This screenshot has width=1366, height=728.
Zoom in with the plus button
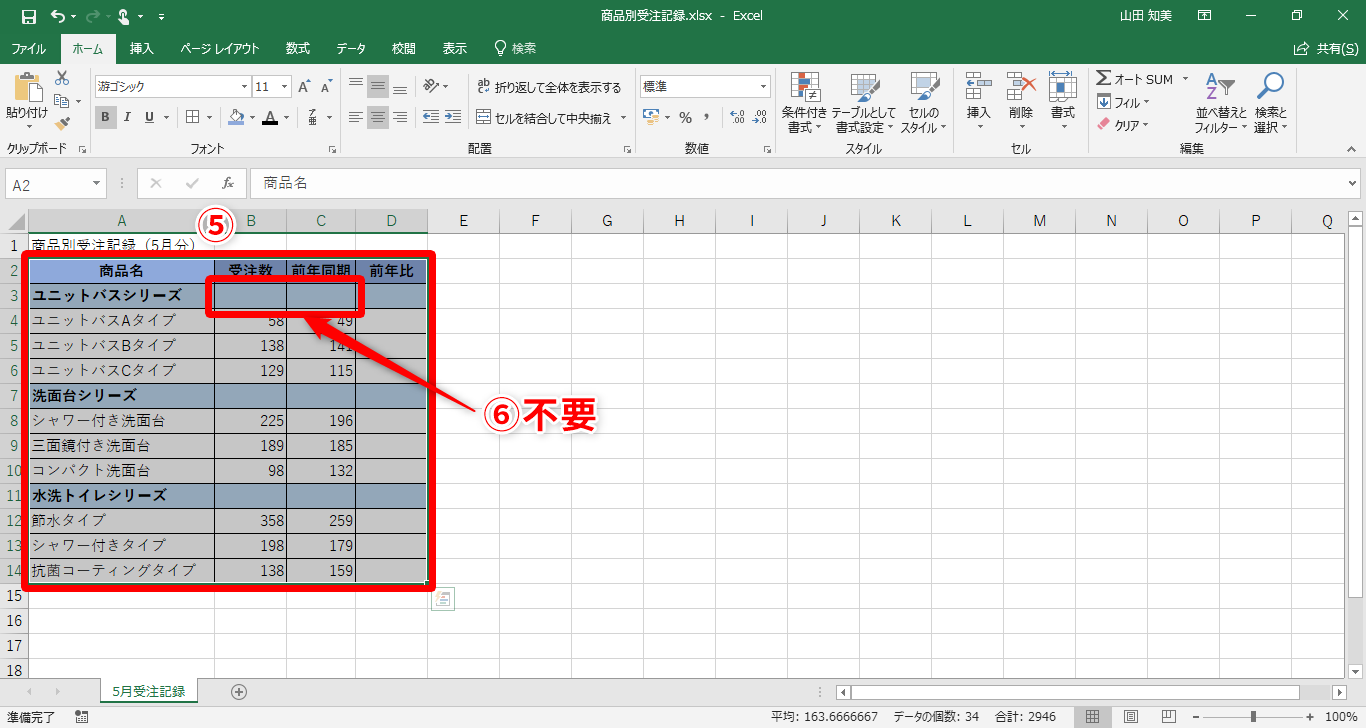click(x=1309, y=716)
